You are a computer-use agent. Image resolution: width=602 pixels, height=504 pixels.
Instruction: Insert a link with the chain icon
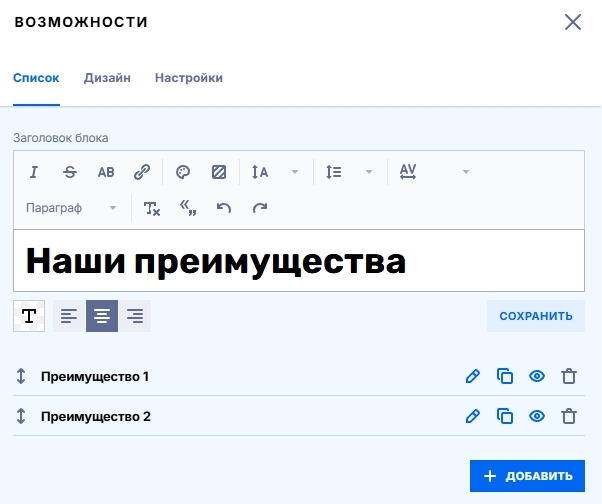coord(142,172)
